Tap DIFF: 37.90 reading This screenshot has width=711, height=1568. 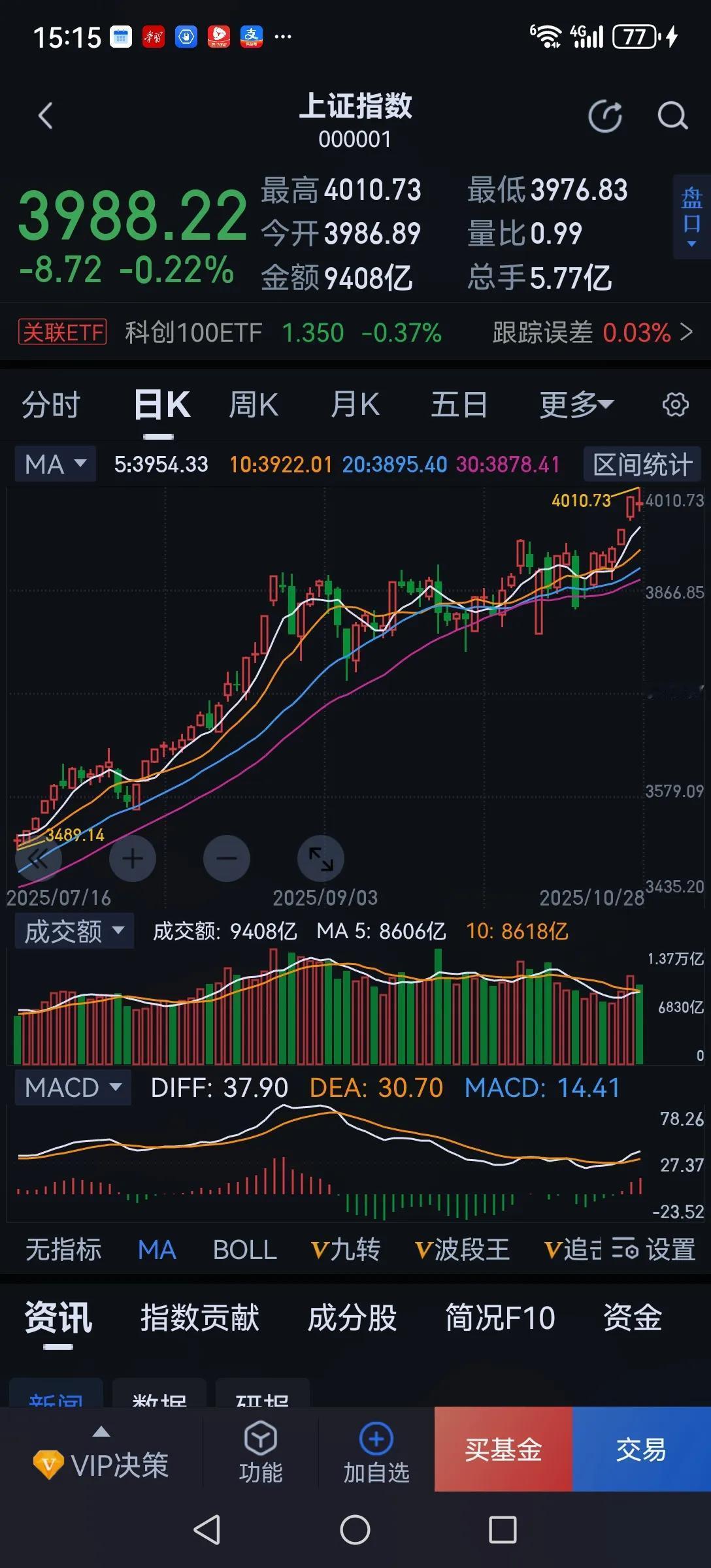click(x=219, y=1088)
